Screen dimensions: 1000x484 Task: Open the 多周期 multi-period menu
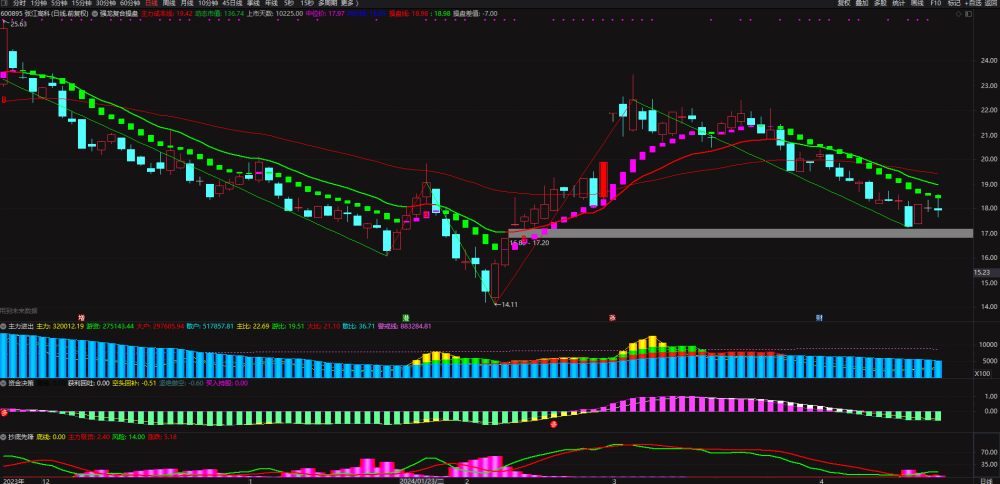[x=327, y=3]
